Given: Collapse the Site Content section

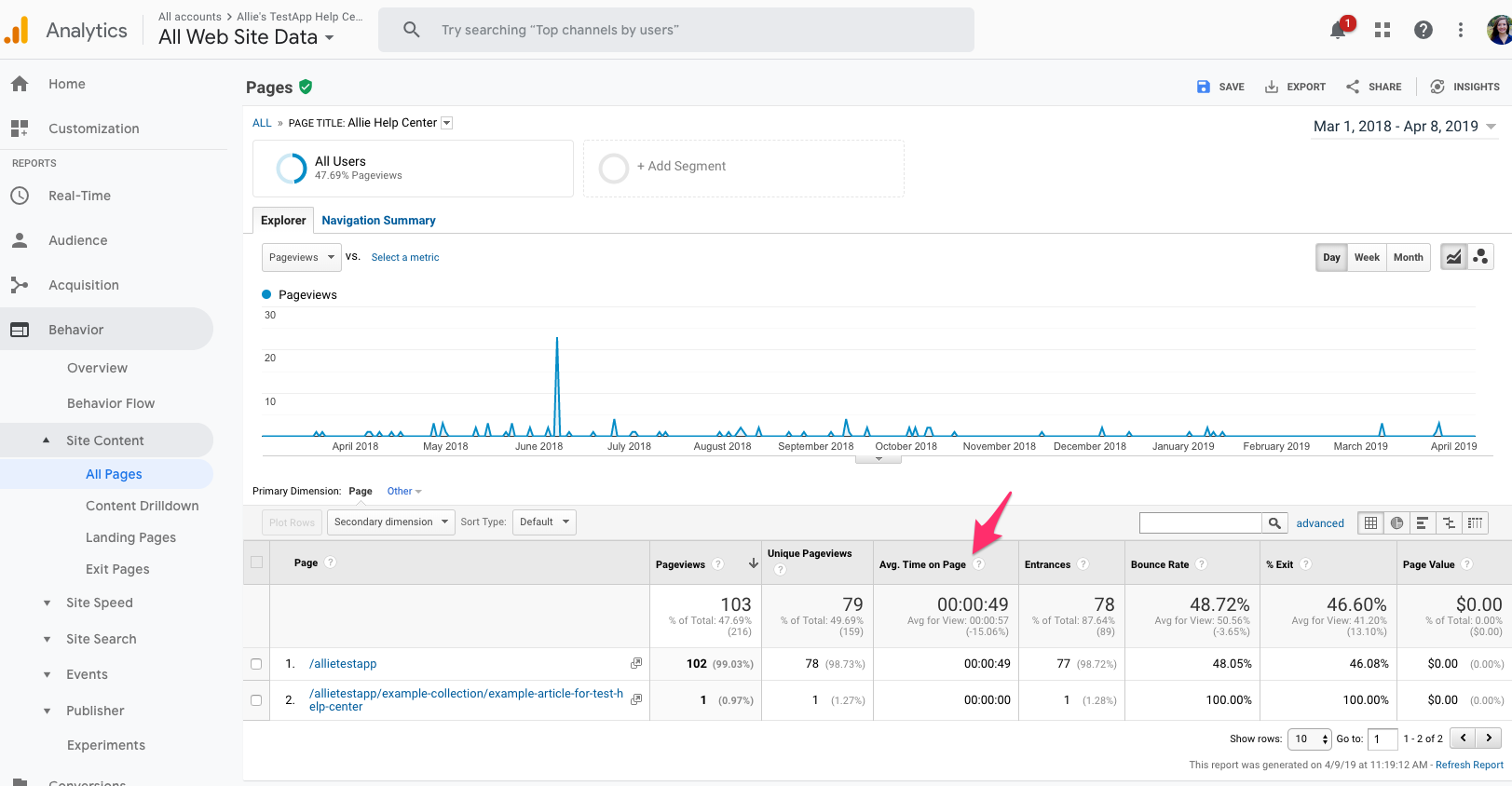Looking at the screenshot, I should pyautogui.click(x=47, y=440).
